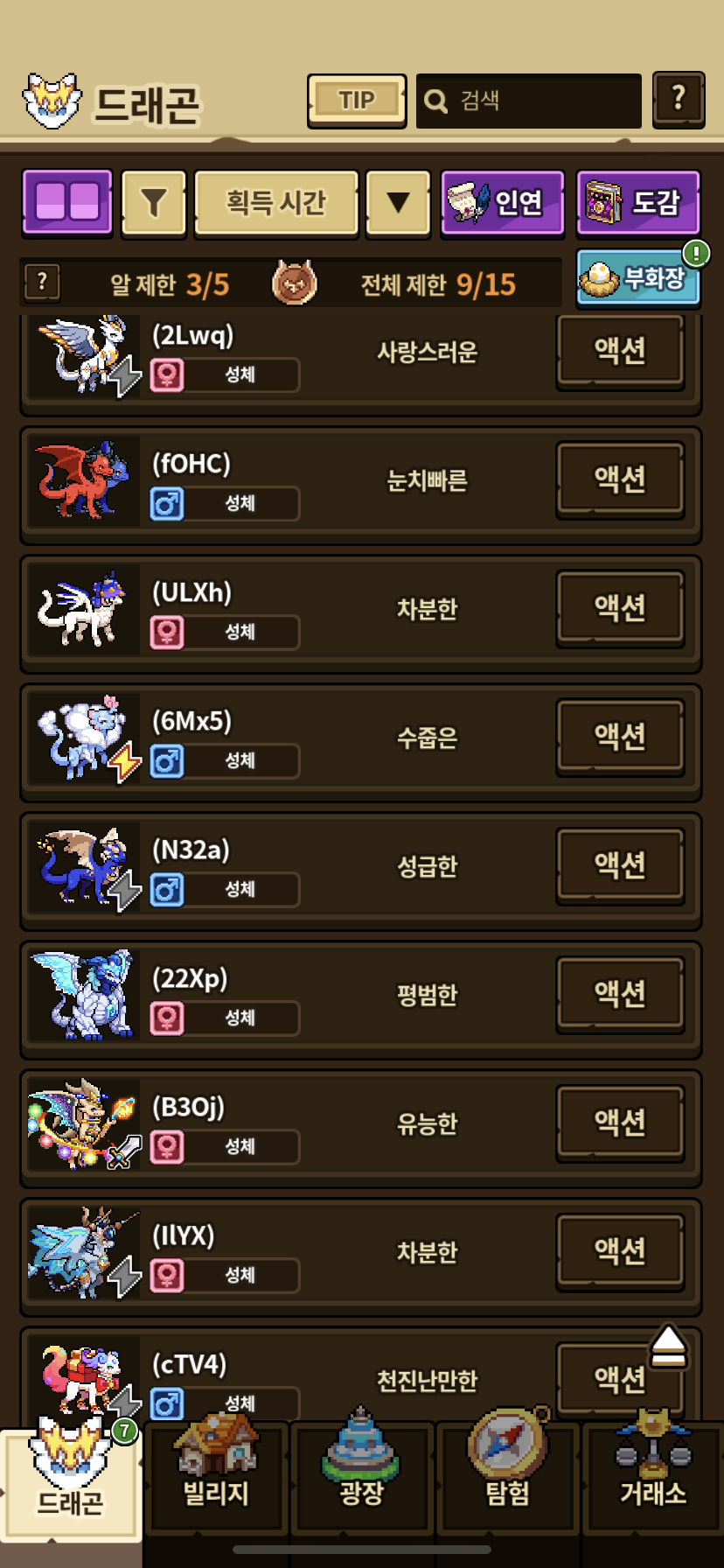Tap the female gender icon of 22Xp
724x1568 pixels.
coord(167,1018)
